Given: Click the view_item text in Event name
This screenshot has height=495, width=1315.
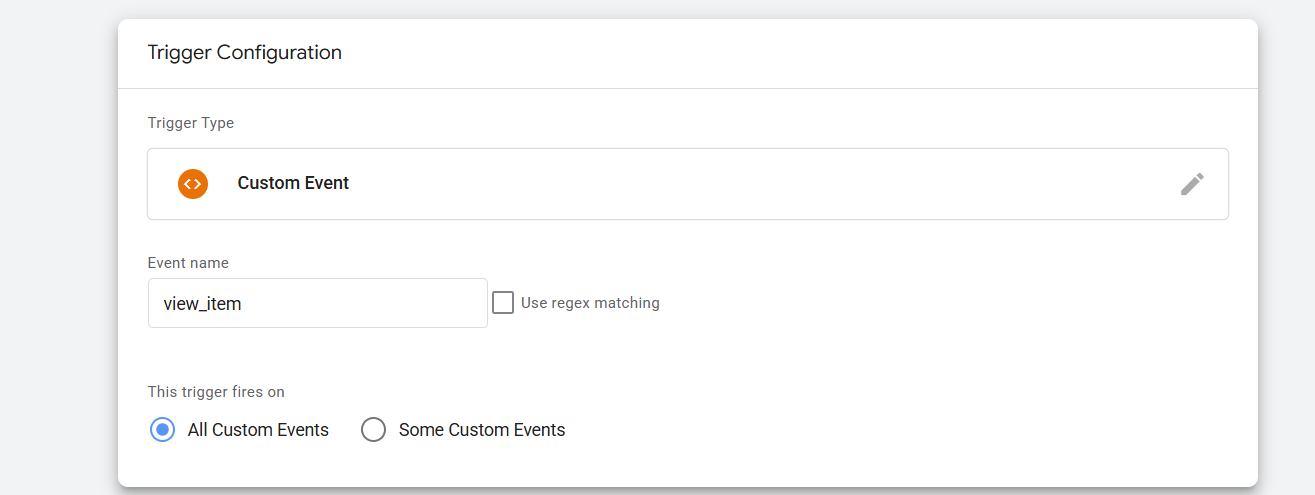Looking at the screenshot, I should pos(202,304).
